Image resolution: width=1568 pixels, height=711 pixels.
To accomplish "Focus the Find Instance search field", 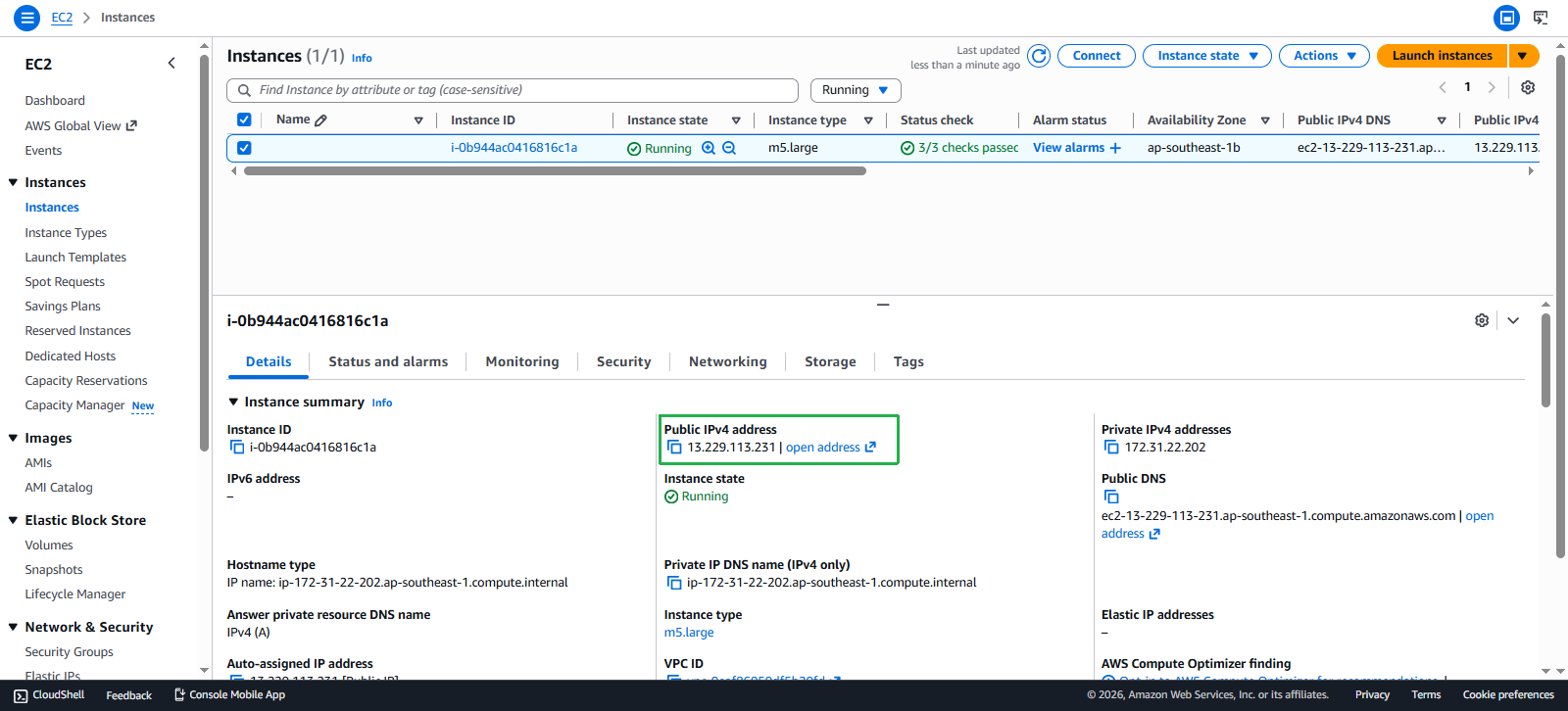I will point(513,90).
